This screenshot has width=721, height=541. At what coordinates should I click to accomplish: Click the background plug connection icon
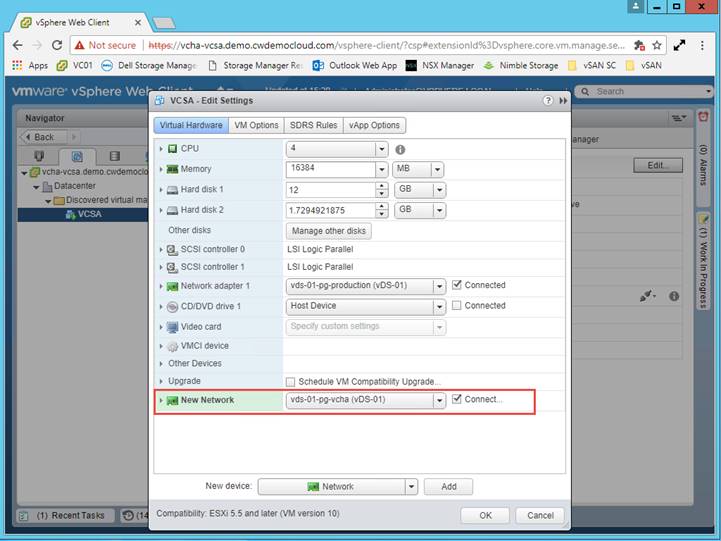pyautogui.click(x=647, y=296)
